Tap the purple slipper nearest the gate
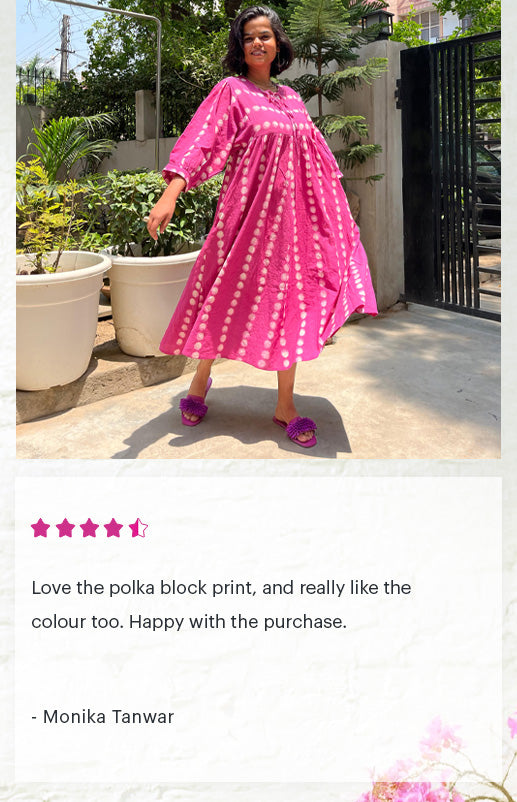This screenshot has width=517, height=802. point(297,431)
